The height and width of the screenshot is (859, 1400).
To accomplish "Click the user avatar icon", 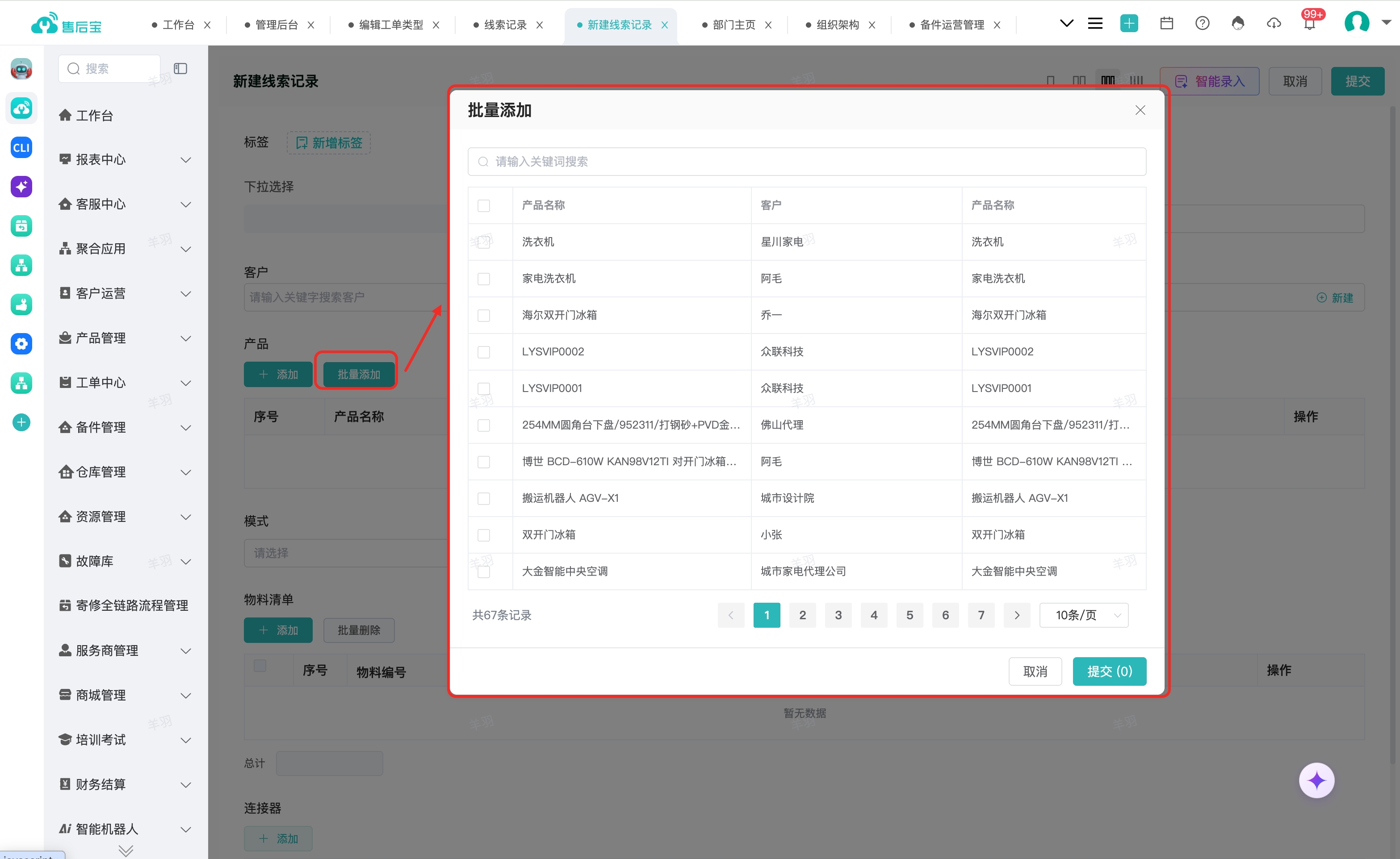I will (1357, 23).
